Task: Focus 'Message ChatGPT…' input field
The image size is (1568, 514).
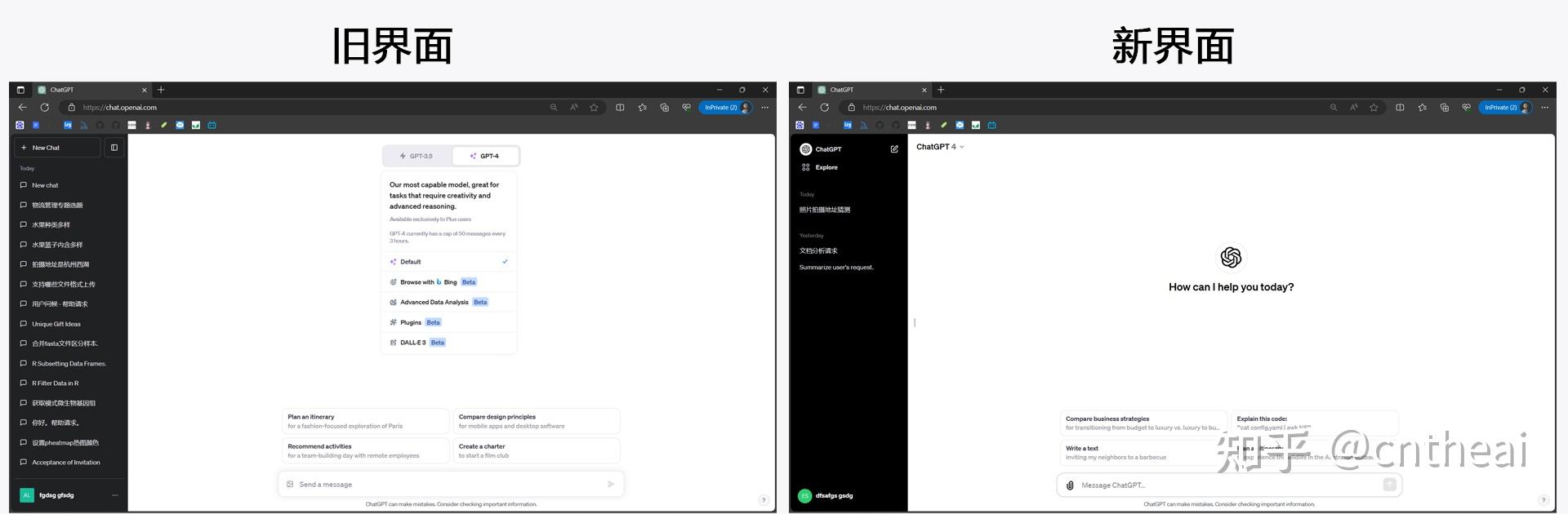Action: 1229,485
